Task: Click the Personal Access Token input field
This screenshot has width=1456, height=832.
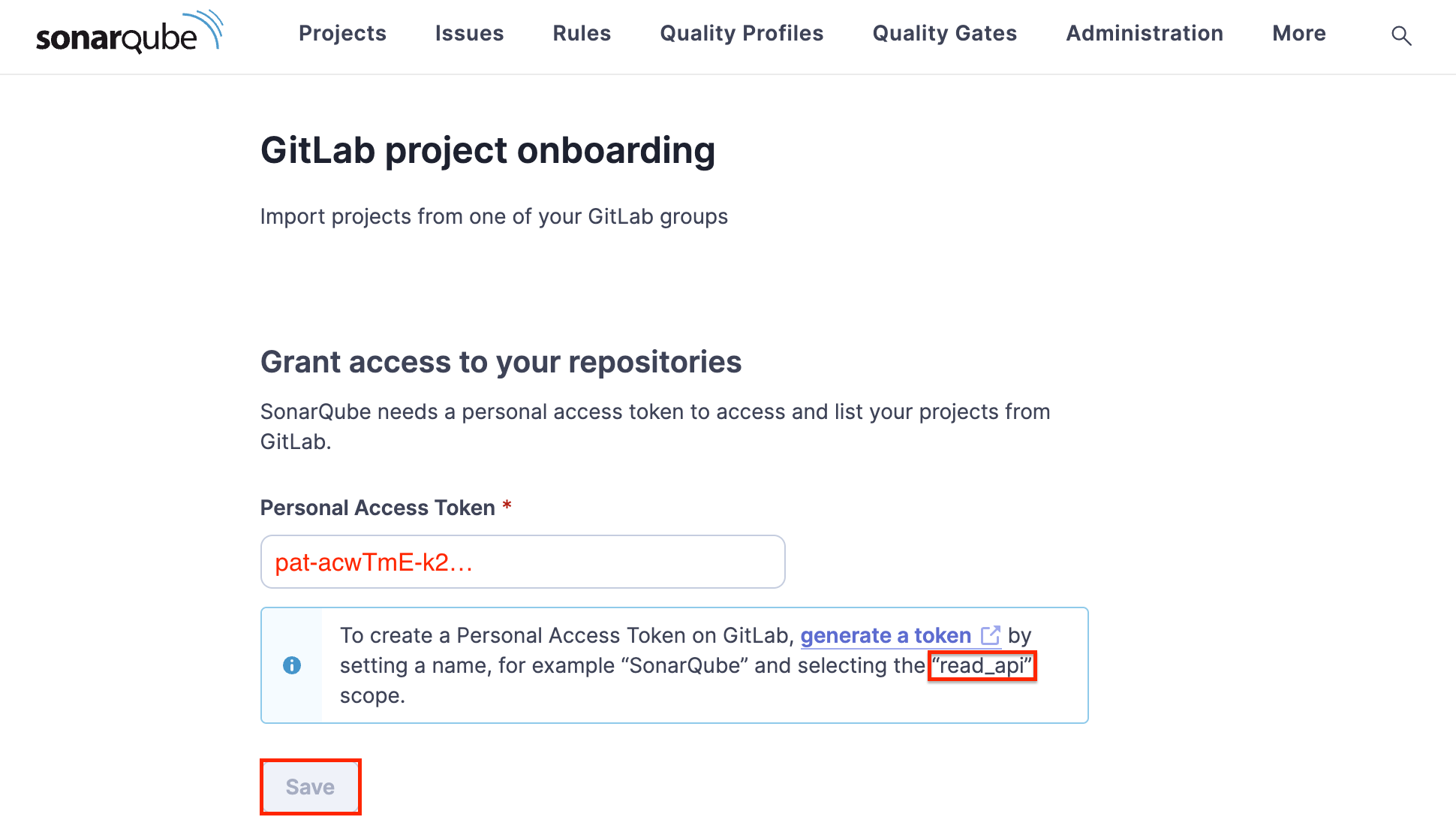Action: pos(523,562)
